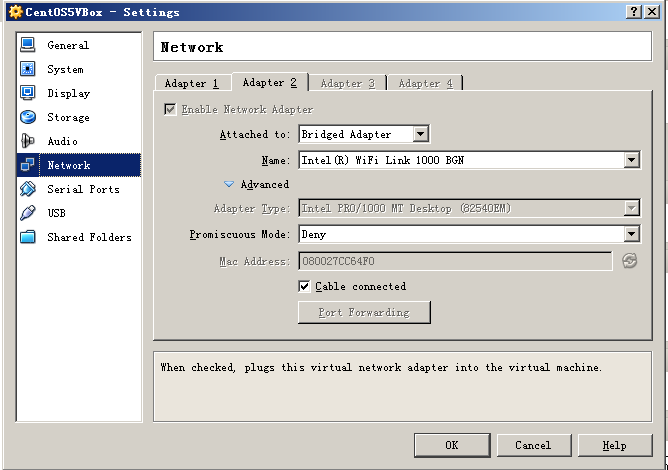The image size is (668, 470).
Task: Select the highlighted Network entry
Action: pyautogui.click(x=79, y=165)
